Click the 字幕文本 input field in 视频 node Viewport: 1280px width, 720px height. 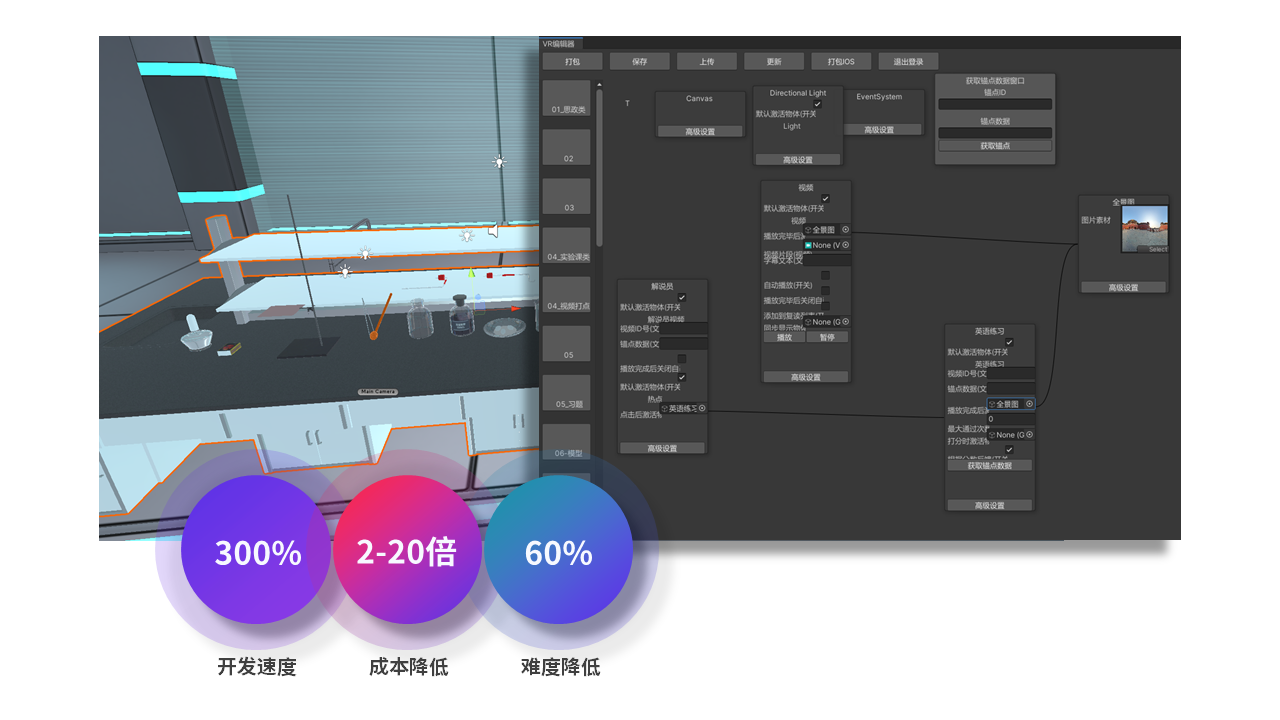point(827,260)
